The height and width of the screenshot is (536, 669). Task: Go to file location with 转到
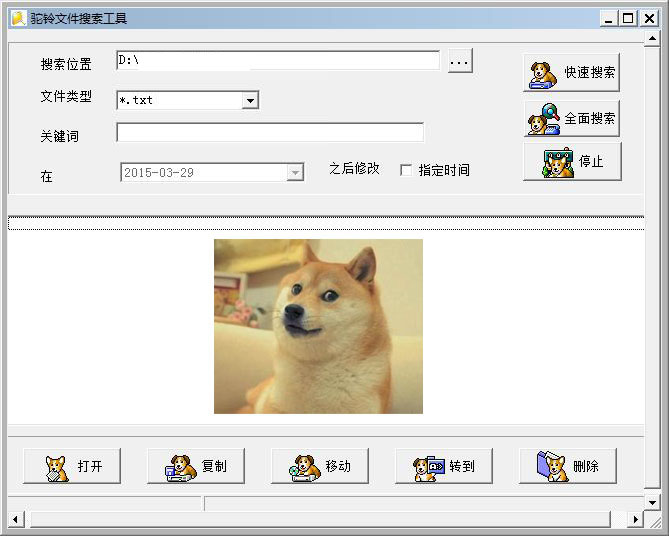pyautogui.click(x=444, y=466)
